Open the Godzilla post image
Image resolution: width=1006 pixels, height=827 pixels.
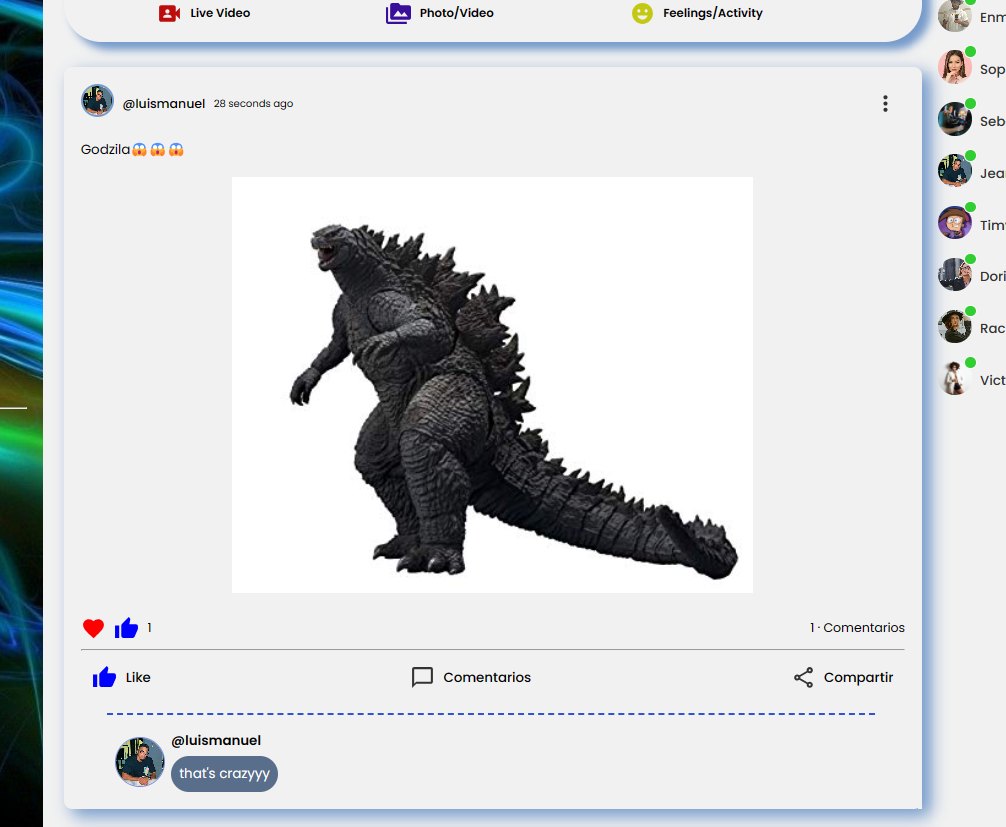492,385
